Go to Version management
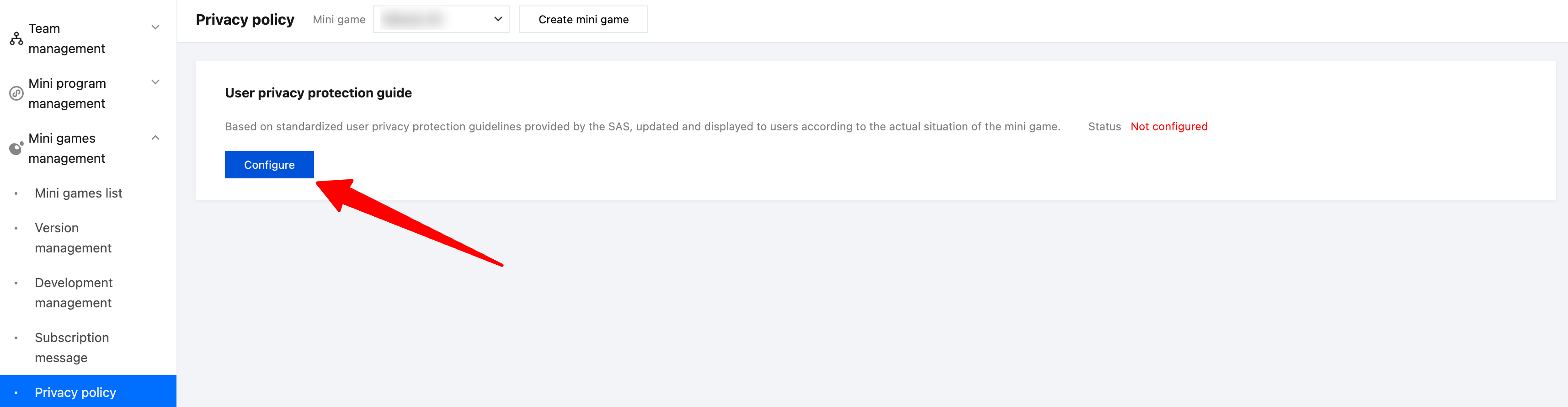Viewport: 1568px width, 407px height. (73, 238)
